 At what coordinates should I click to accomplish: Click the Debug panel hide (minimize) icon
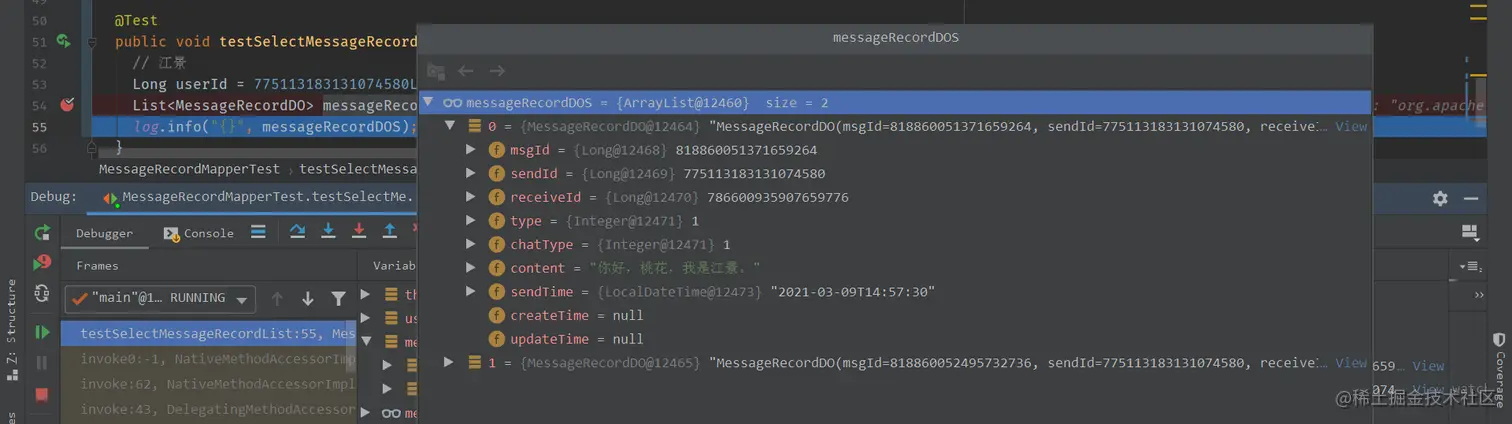pyautogui.click(x=1471, y=198)
